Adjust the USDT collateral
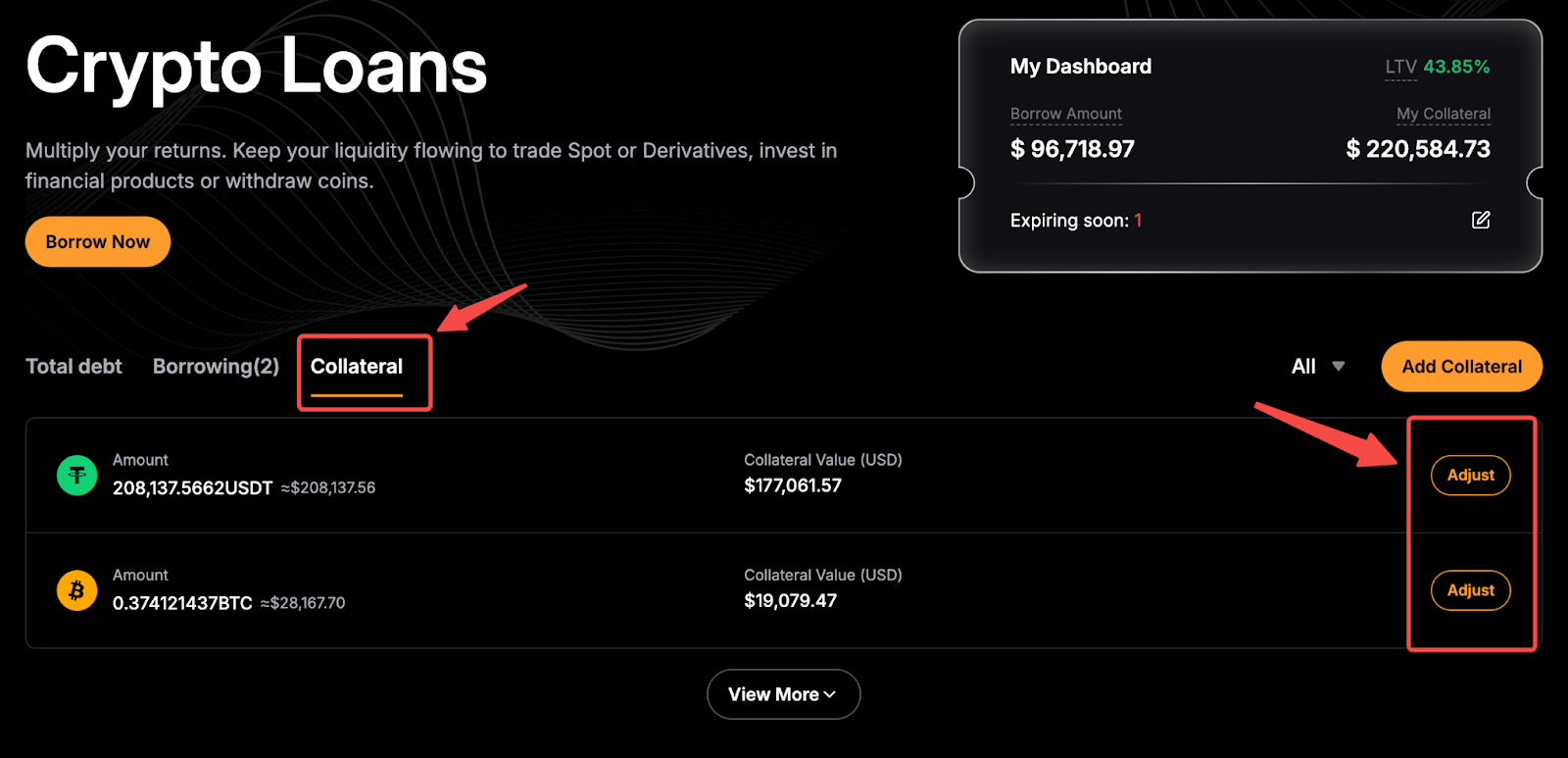This screenshot has height=758, width=1568. pyautogui.click(x=1470, y=476)
